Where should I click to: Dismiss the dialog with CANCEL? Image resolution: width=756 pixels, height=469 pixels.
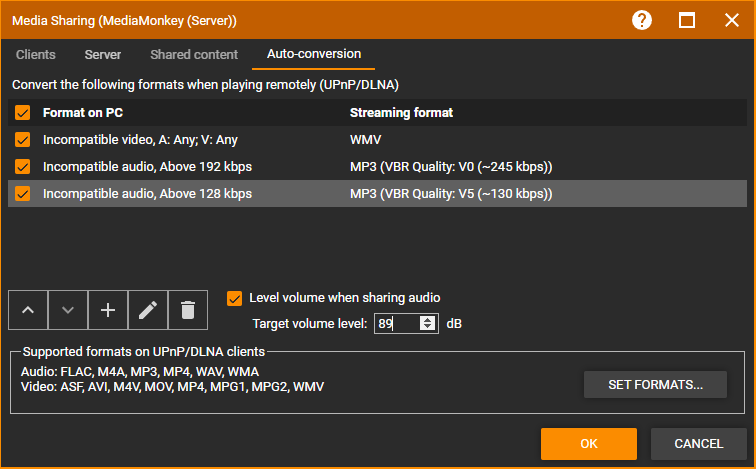(x=699, y=444)
